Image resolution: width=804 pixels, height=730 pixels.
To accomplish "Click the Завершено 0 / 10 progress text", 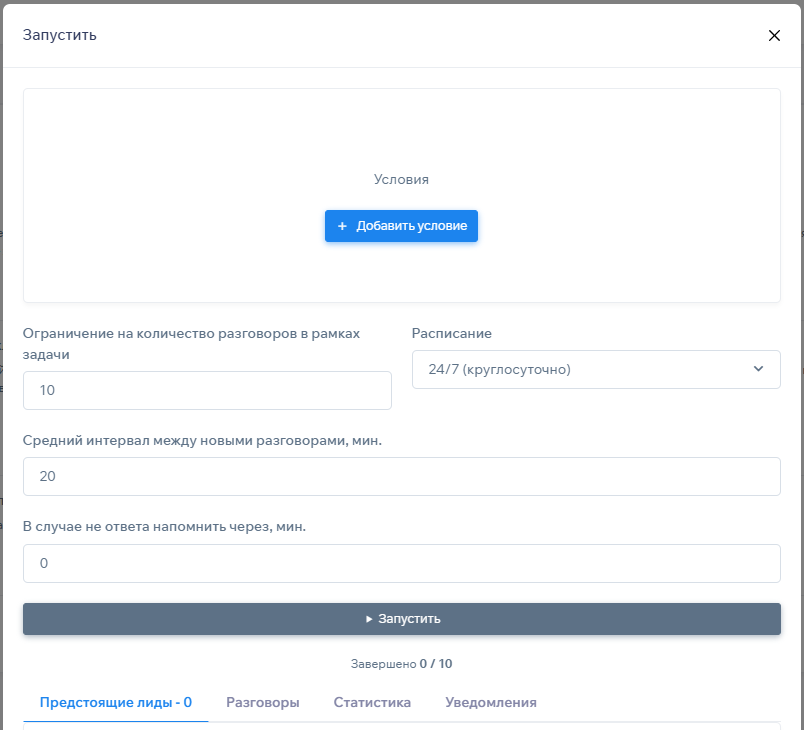I will tap(401, 663).
